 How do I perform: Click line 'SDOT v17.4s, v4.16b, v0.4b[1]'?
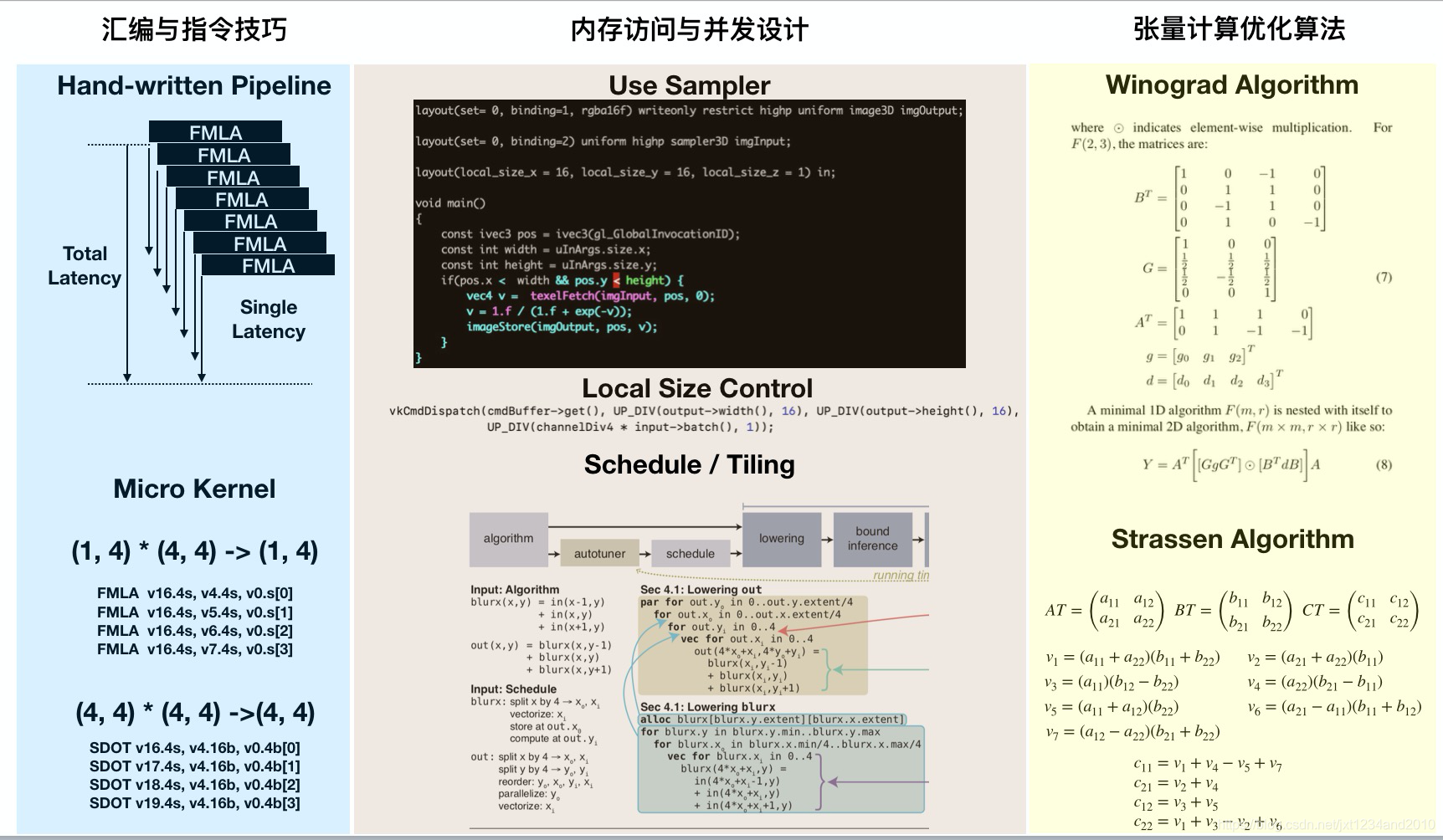(195, 766)
